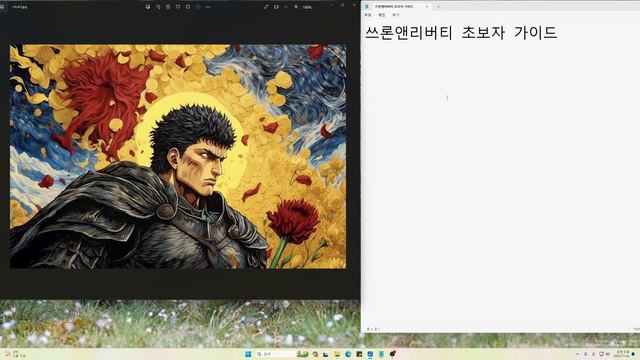This screenshot has width=640, height=360.
Task: Open the three-dot more menu in Photos
Action: 208,7
